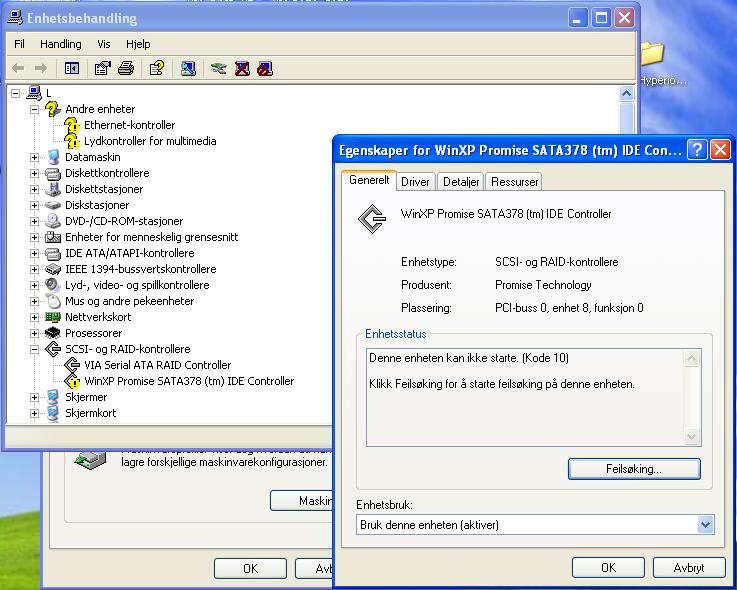Image resolution: width=737 pixels, height=590 pixels.
Task: Click the Skjermkort category icon
Action: coord(53,413)
